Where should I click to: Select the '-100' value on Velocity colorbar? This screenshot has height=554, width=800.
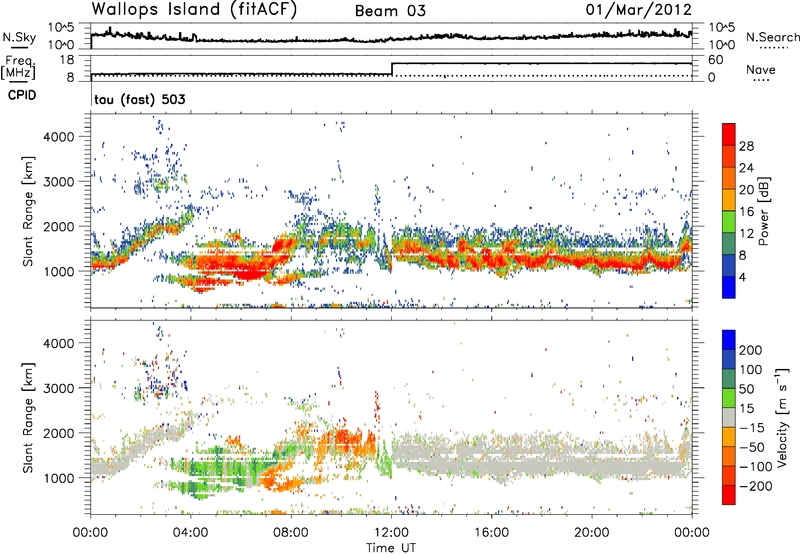coord(756,467)
